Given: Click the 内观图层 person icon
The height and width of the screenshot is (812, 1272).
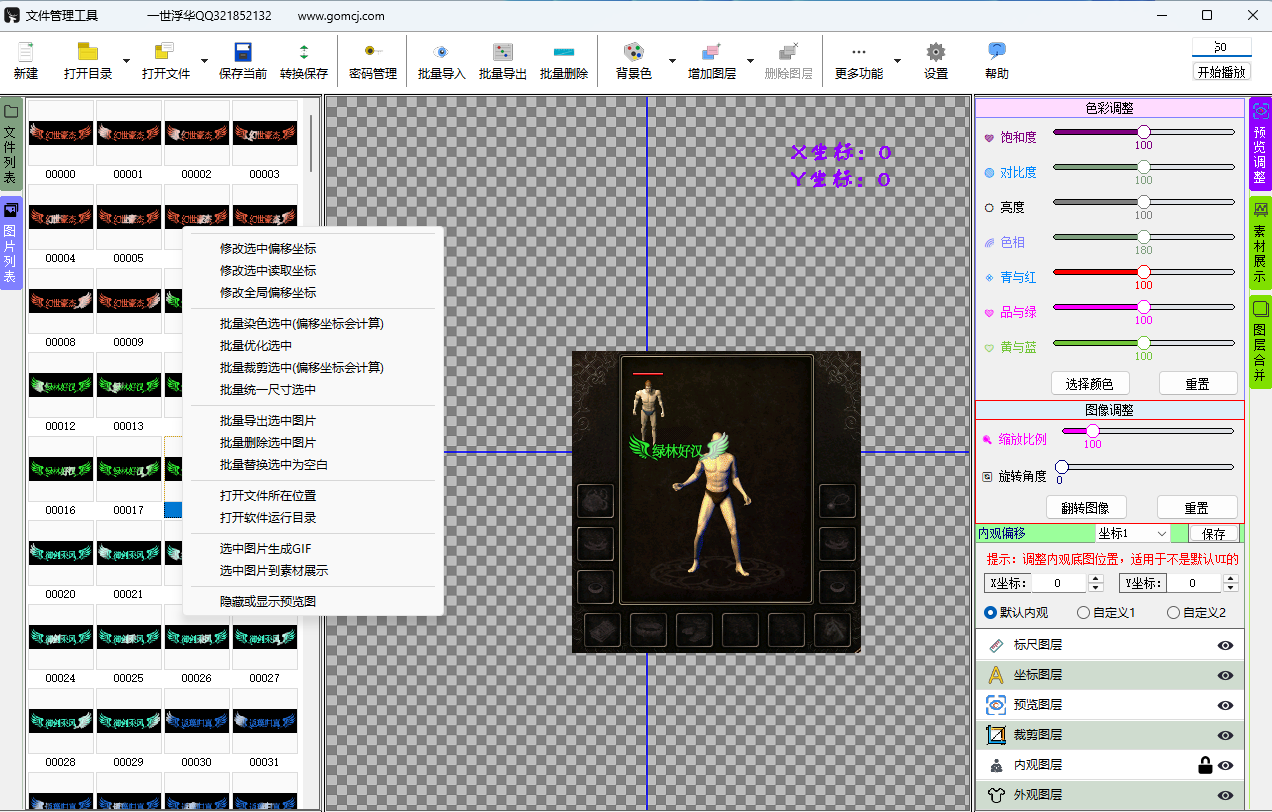Looking at the screenshot, I should point(996,766).
